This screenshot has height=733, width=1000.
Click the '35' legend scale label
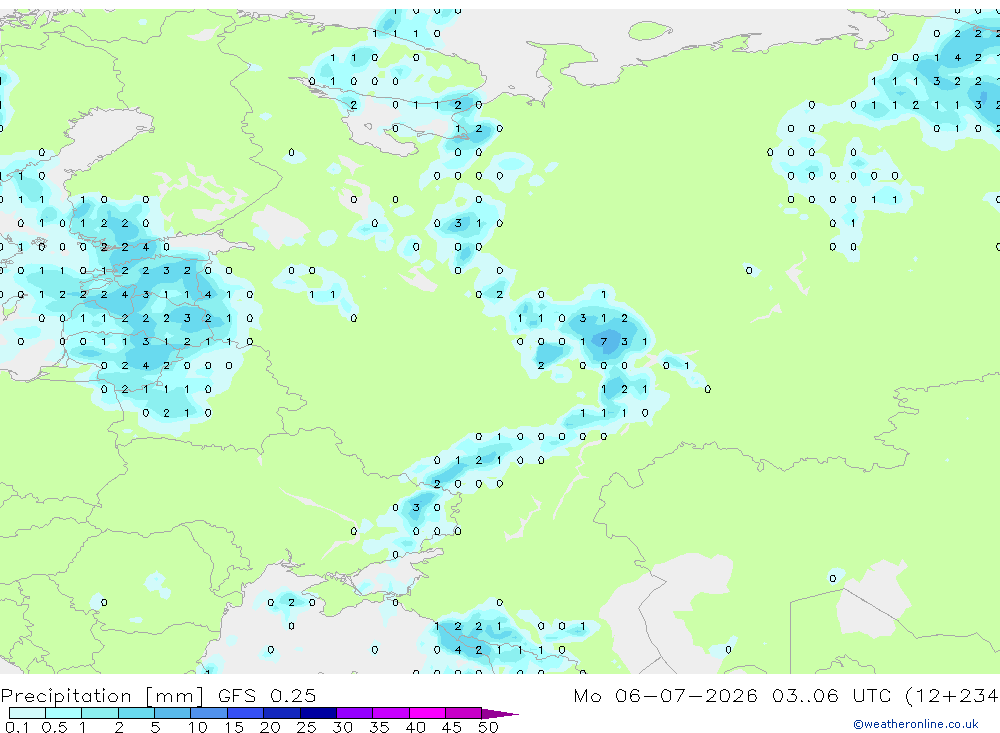click(x=379, y=727)
